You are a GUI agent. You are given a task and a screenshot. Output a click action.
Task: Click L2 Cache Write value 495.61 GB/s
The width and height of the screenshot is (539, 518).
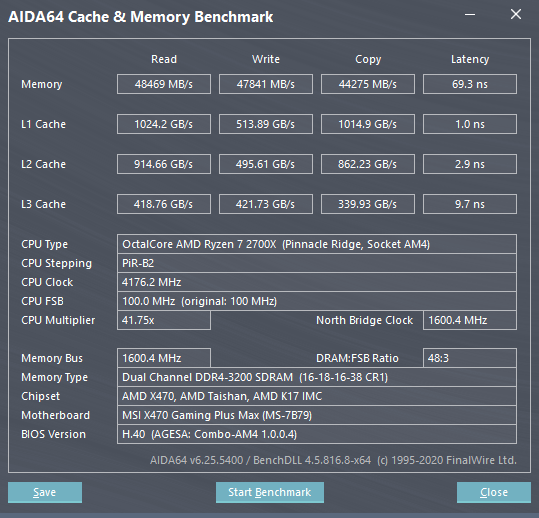click(x=266, y=164)
